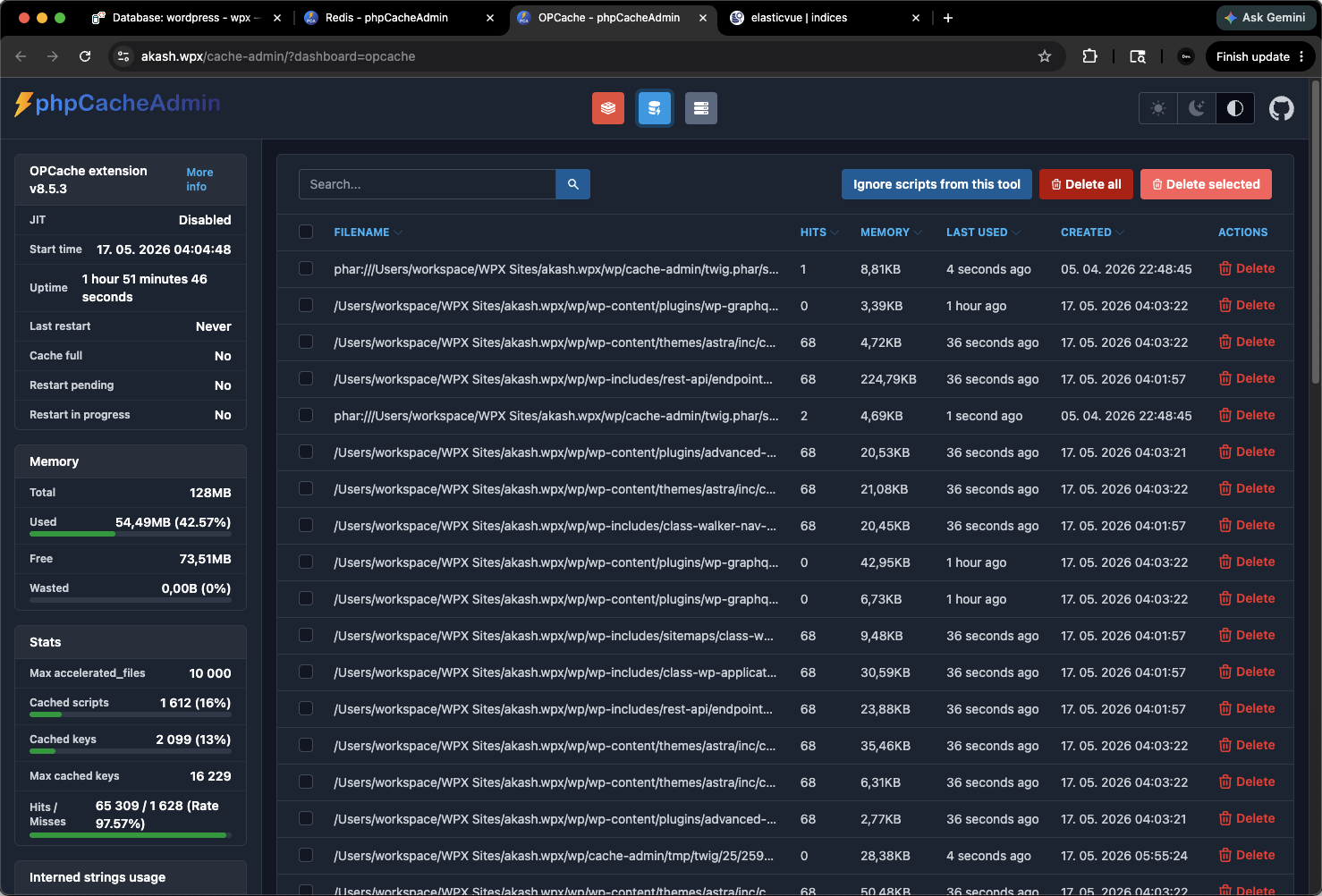Switch to elasticvue indices tab
The image size is (1322, 896).
(x=825, y=18)
